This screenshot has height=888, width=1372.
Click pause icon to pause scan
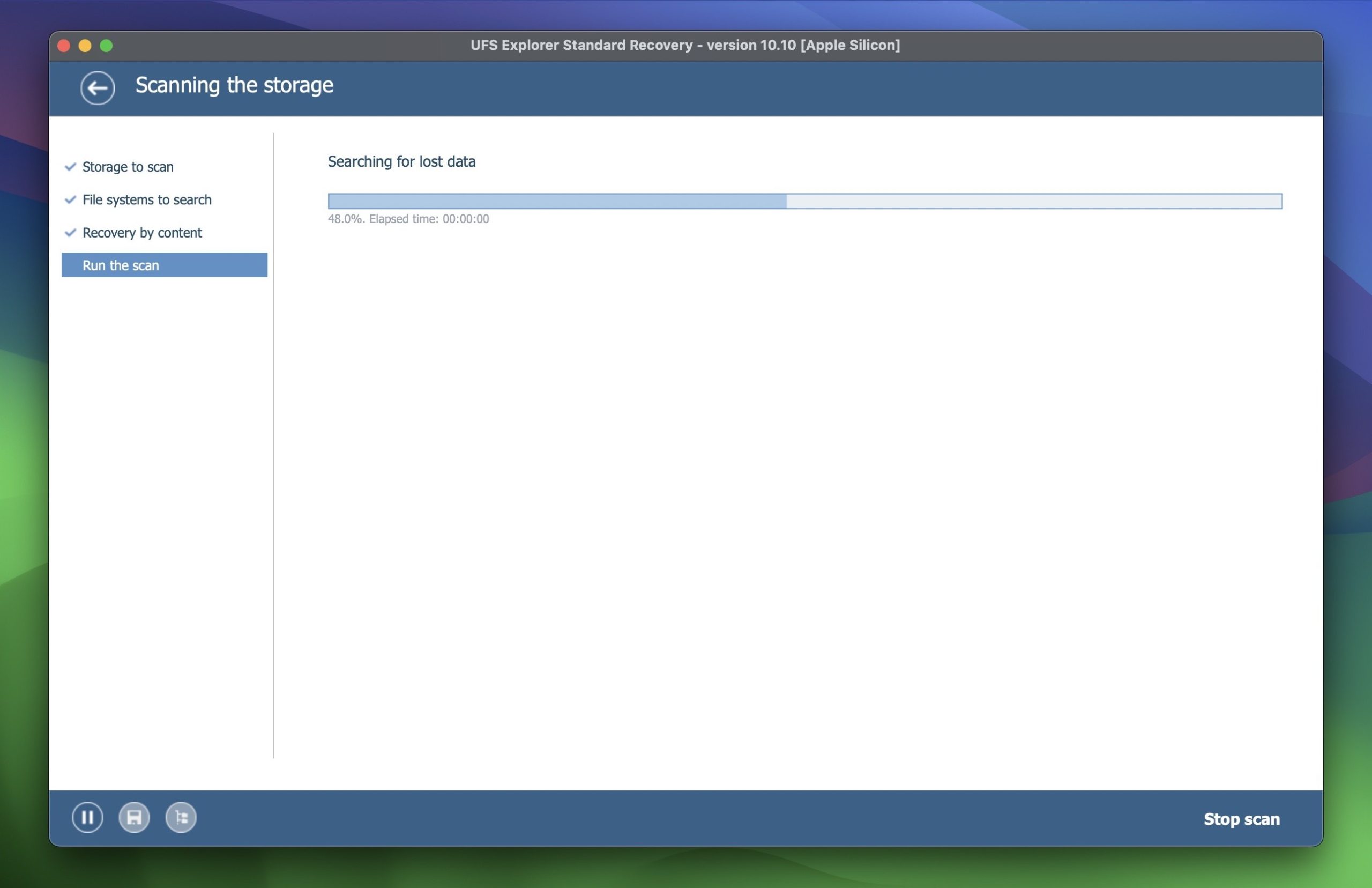(89, 818)
